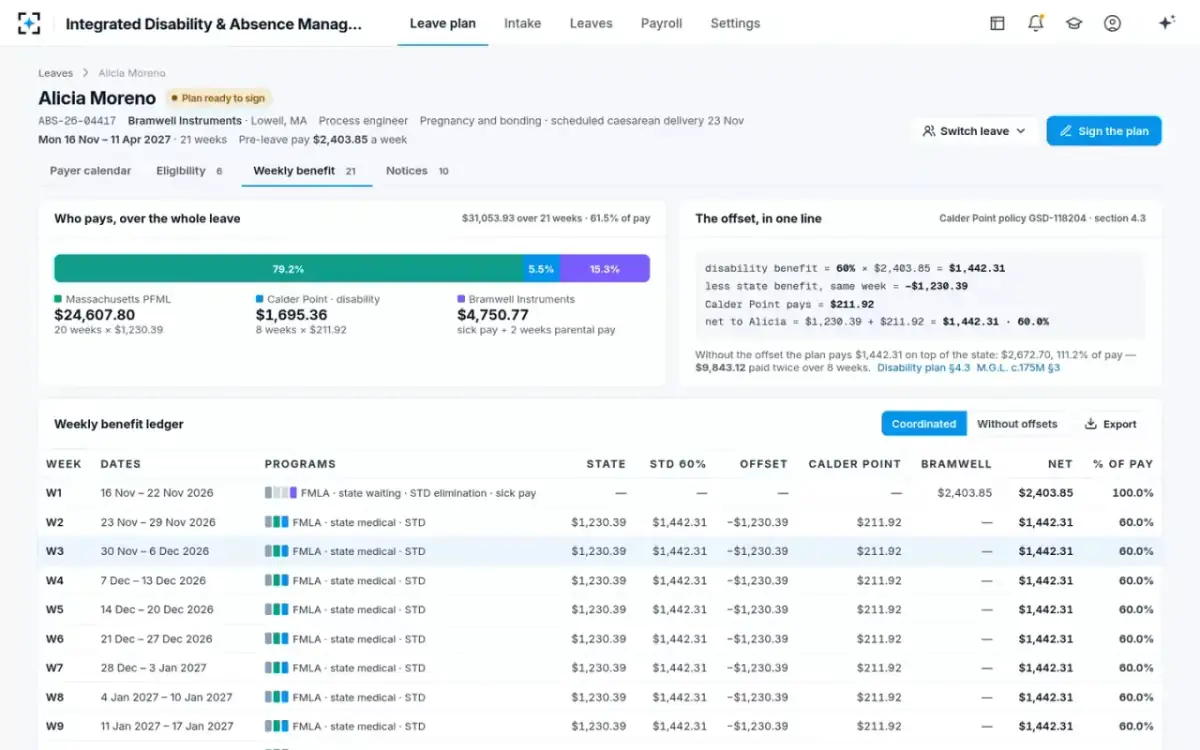Screen dimensions: 1200x750
Task: Switch to the Coordinated ledger view
Action: pyautogui.click(x=924, y=424)
